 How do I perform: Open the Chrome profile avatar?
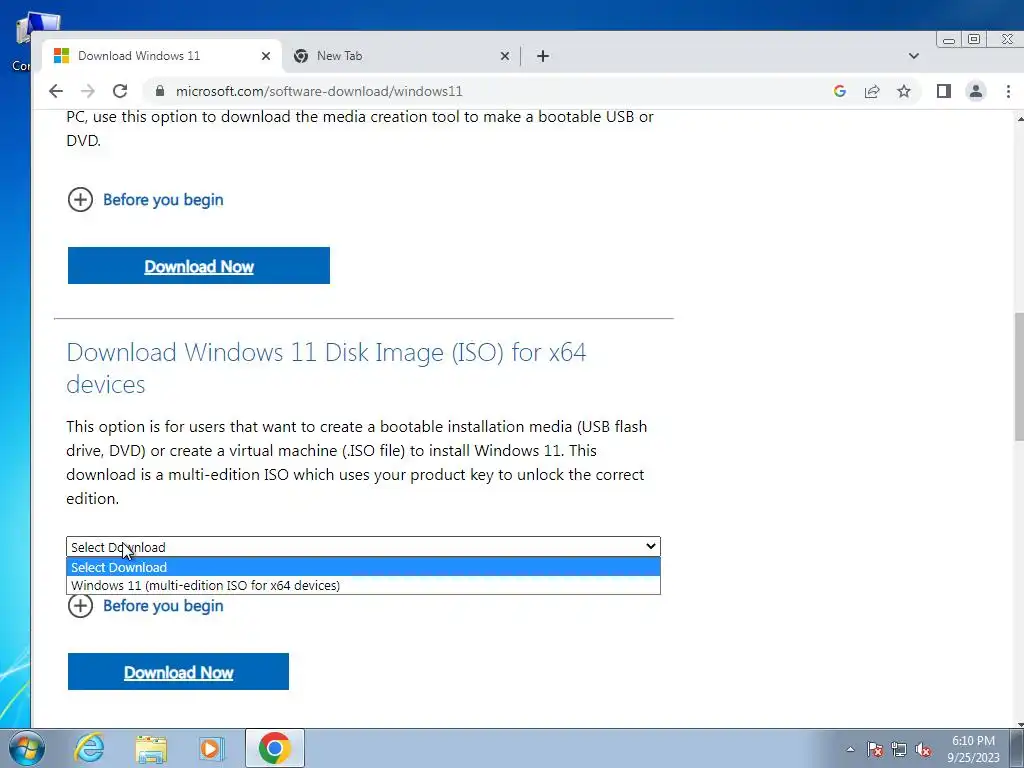point(976,91)
